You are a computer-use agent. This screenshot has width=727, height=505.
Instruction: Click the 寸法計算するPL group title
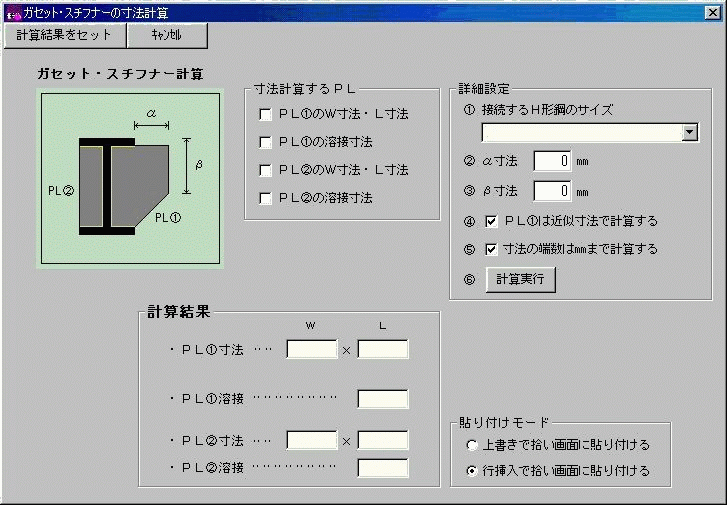pos(305,89)
